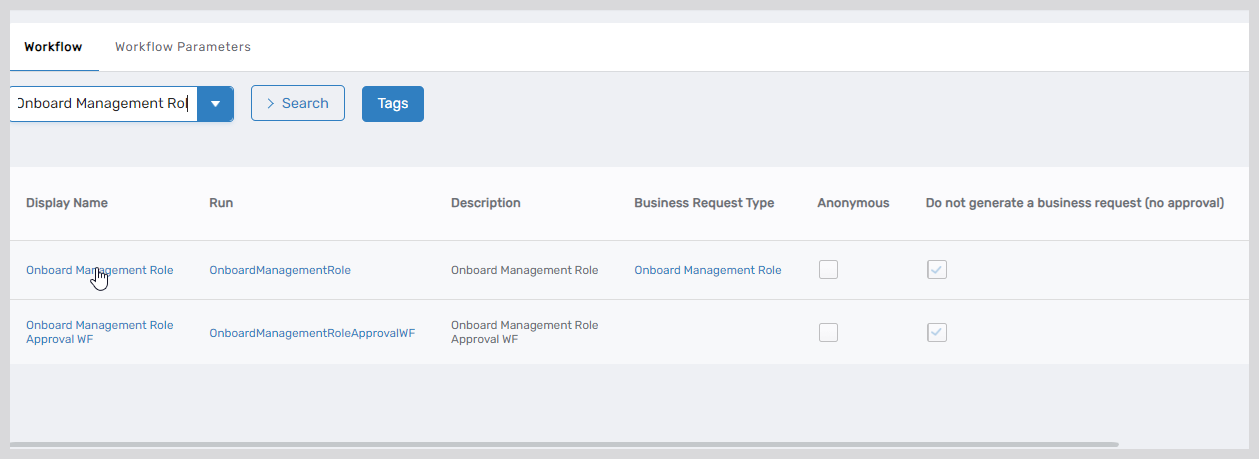The image size is (1259, 459).
Task: Click 'Do not generate a business request' header
Action: [1075, 203]
